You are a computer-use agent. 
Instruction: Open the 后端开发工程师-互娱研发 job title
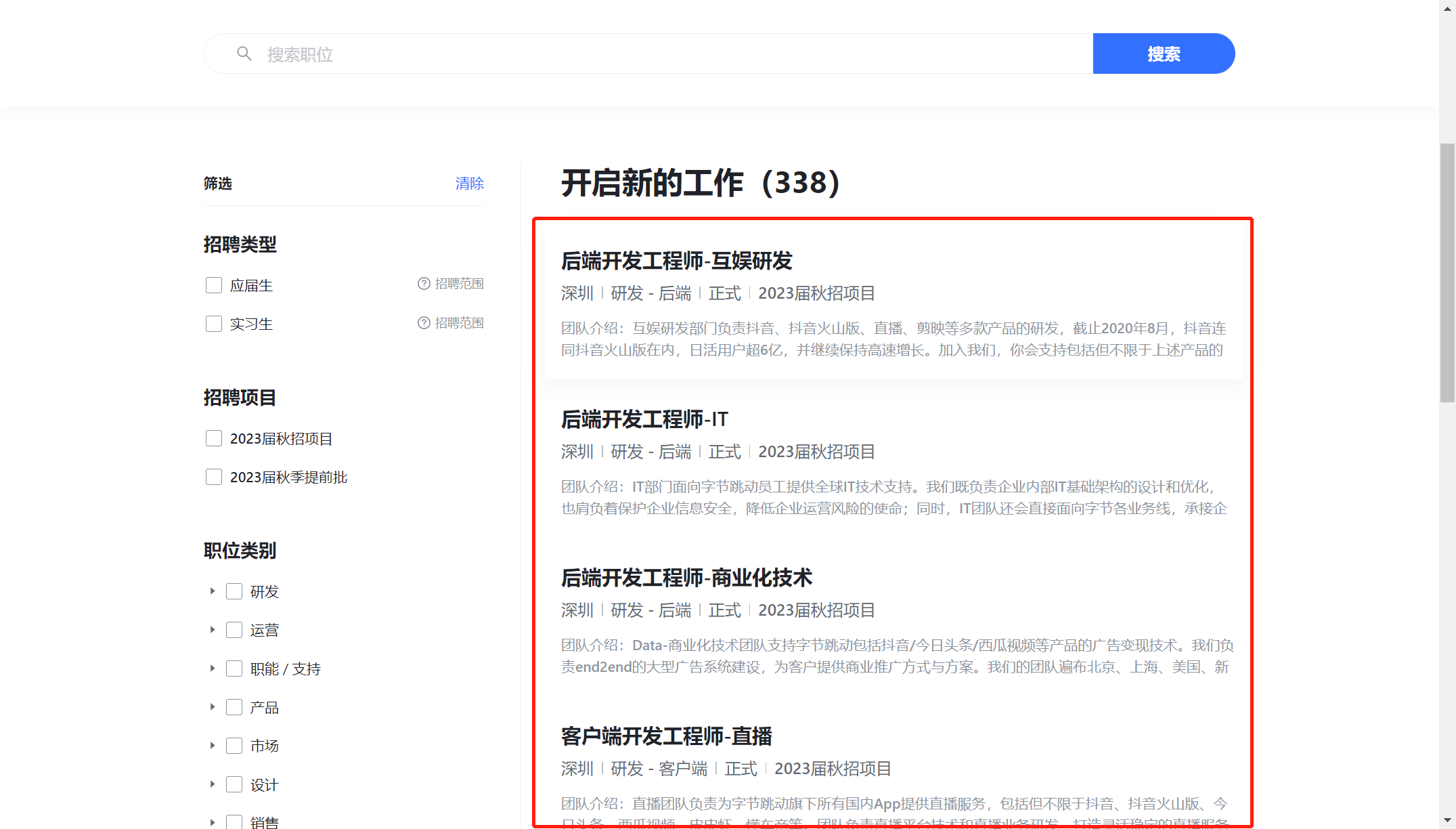[676, 261]
